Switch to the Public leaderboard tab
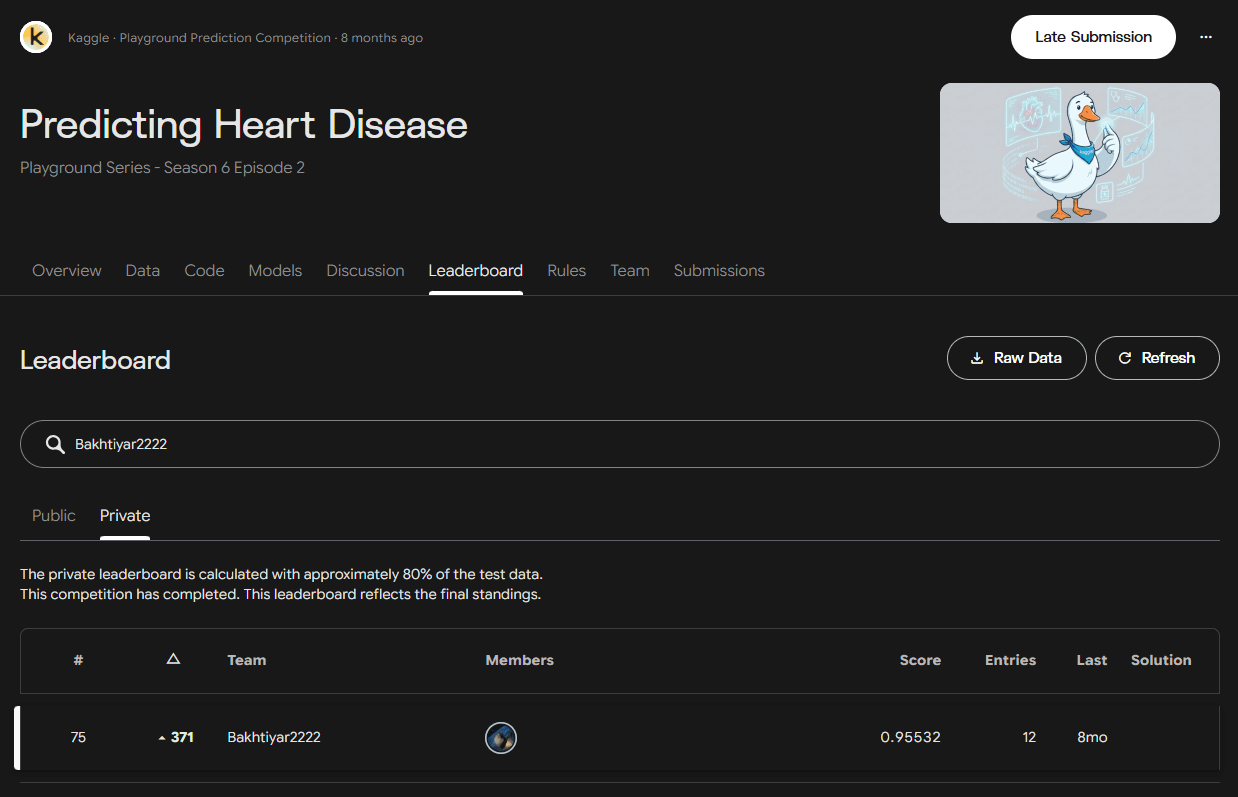The width and height of the screenshot is (1238, 797). pos(54,515)
